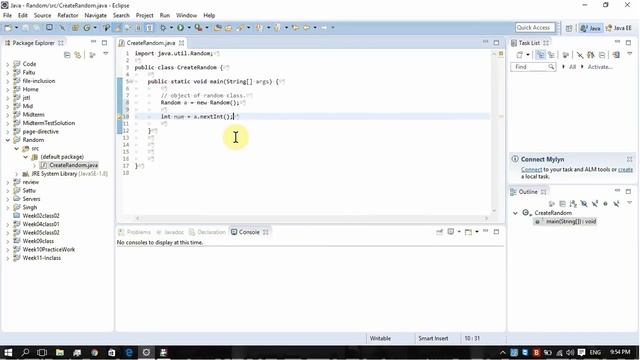The width and height of the screenshot is (640, 360).
Task: Run the program with green Run button
Action: (180, 28)
